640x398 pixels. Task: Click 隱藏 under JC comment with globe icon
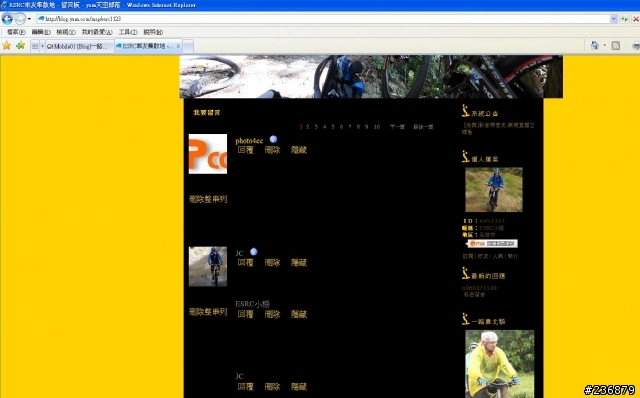click(x=299, y=262)
